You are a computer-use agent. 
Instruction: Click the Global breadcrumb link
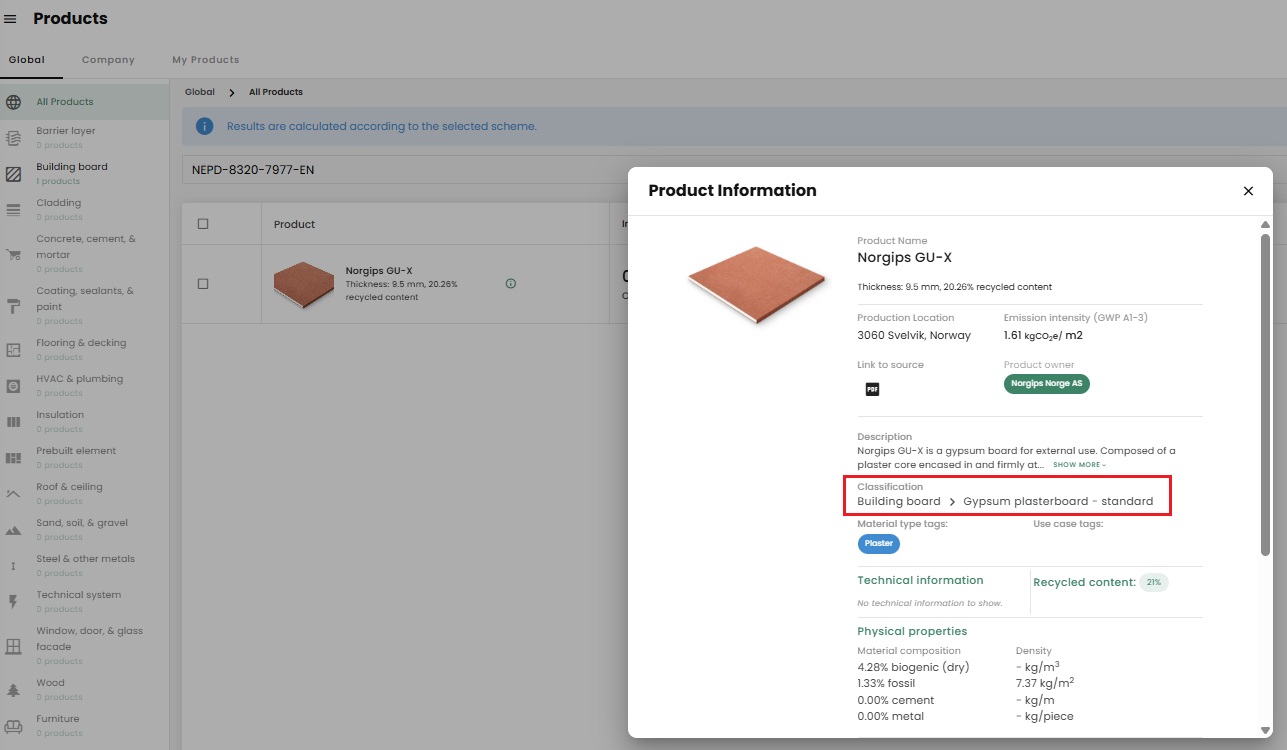[x=200, y=92]
